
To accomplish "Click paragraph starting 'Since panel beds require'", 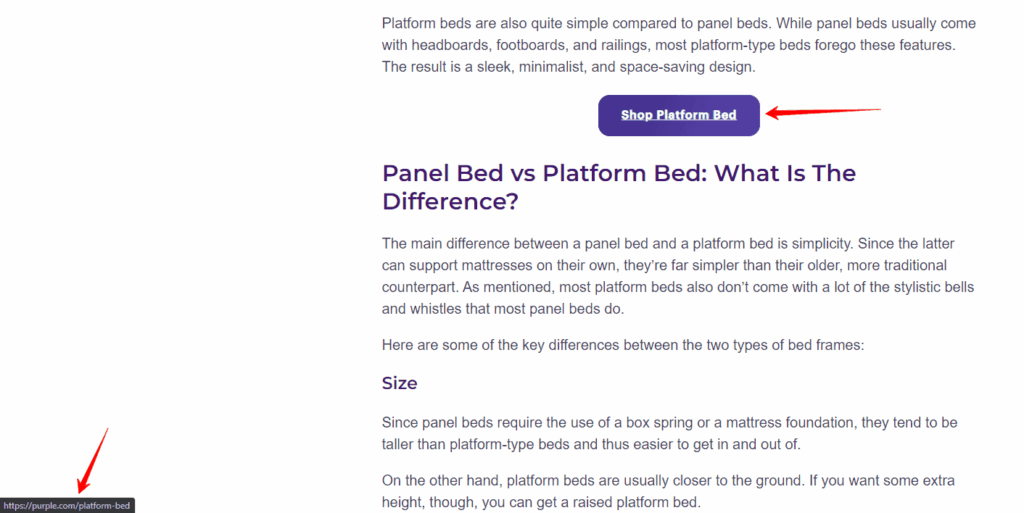I will point(669,433).
